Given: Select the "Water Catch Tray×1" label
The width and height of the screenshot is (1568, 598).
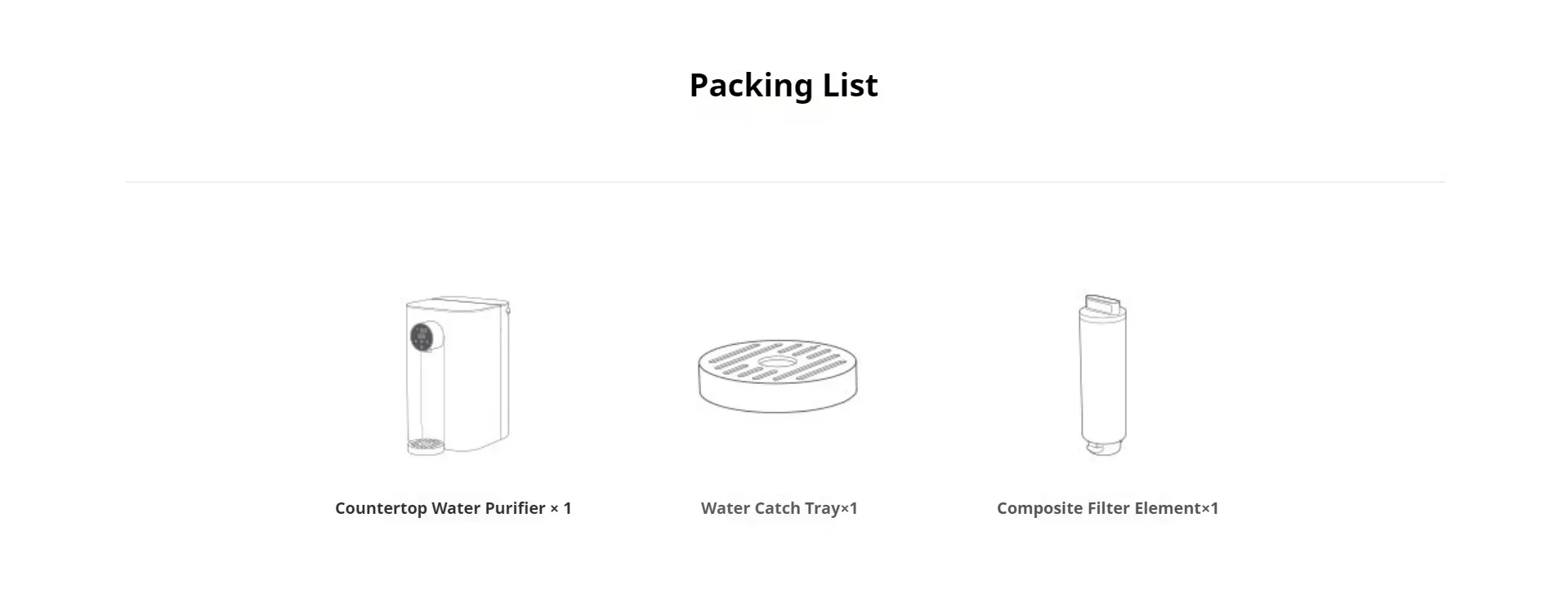Looking at the screenshot, I should point(780,508).
